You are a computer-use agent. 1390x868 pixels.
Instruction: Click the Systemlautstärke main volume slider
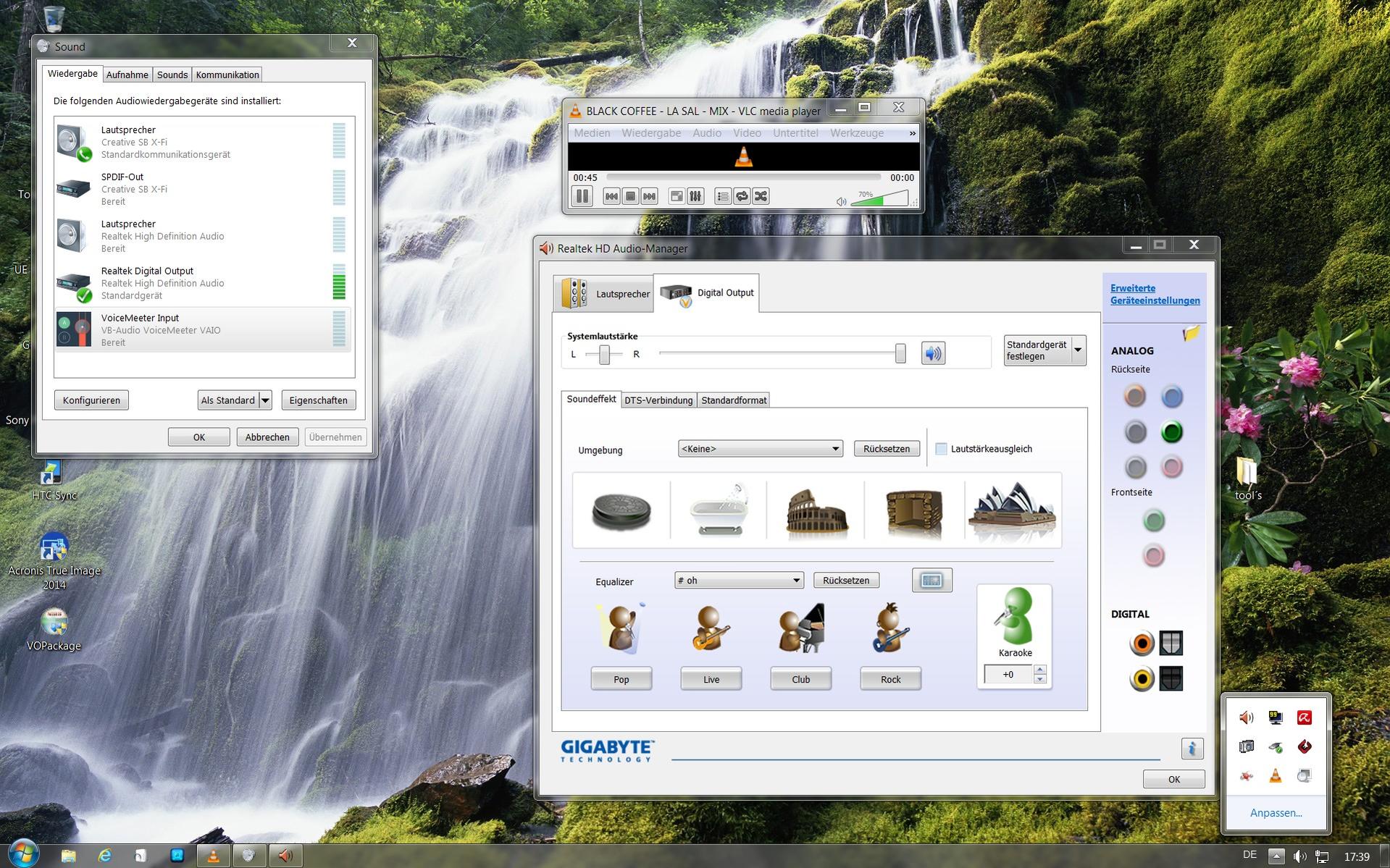point(782,353)
